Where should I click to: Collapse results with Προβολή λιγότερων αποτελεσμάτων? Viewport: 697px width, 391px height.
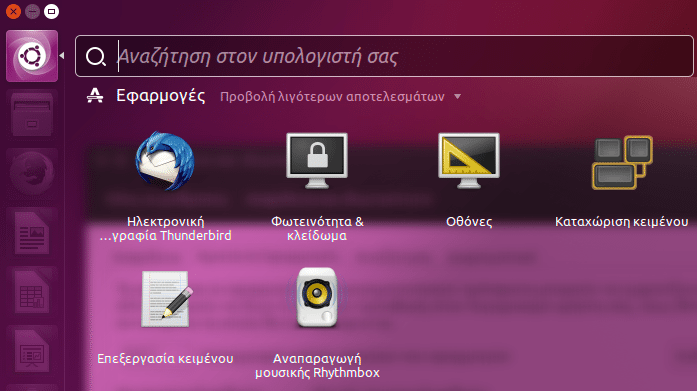pyautogui.click(x=332, y=97)
